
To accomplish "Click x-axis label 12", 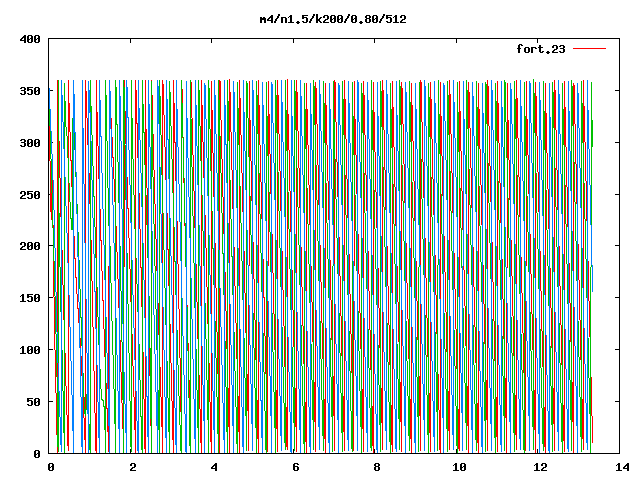I will [541, 467].
